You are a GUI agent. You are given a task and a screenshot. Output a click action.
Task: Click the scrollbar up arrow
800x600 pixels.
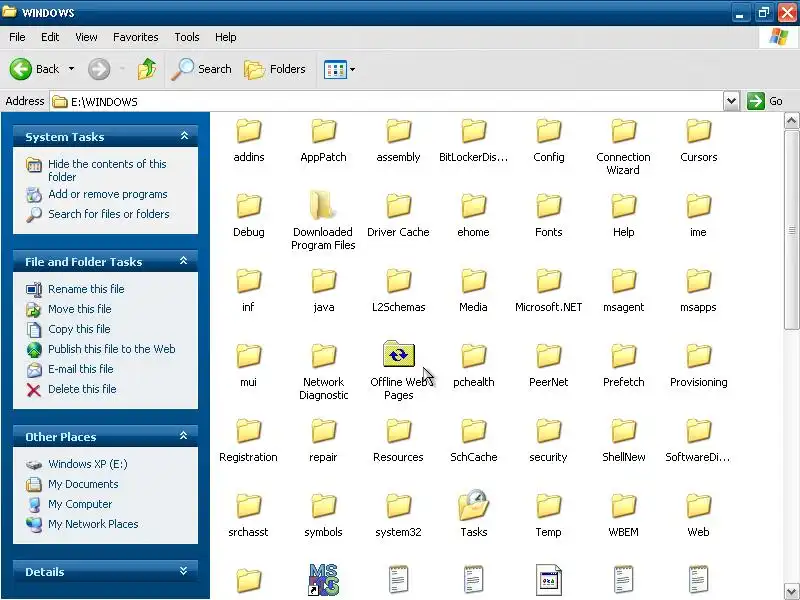click(791, 121)
